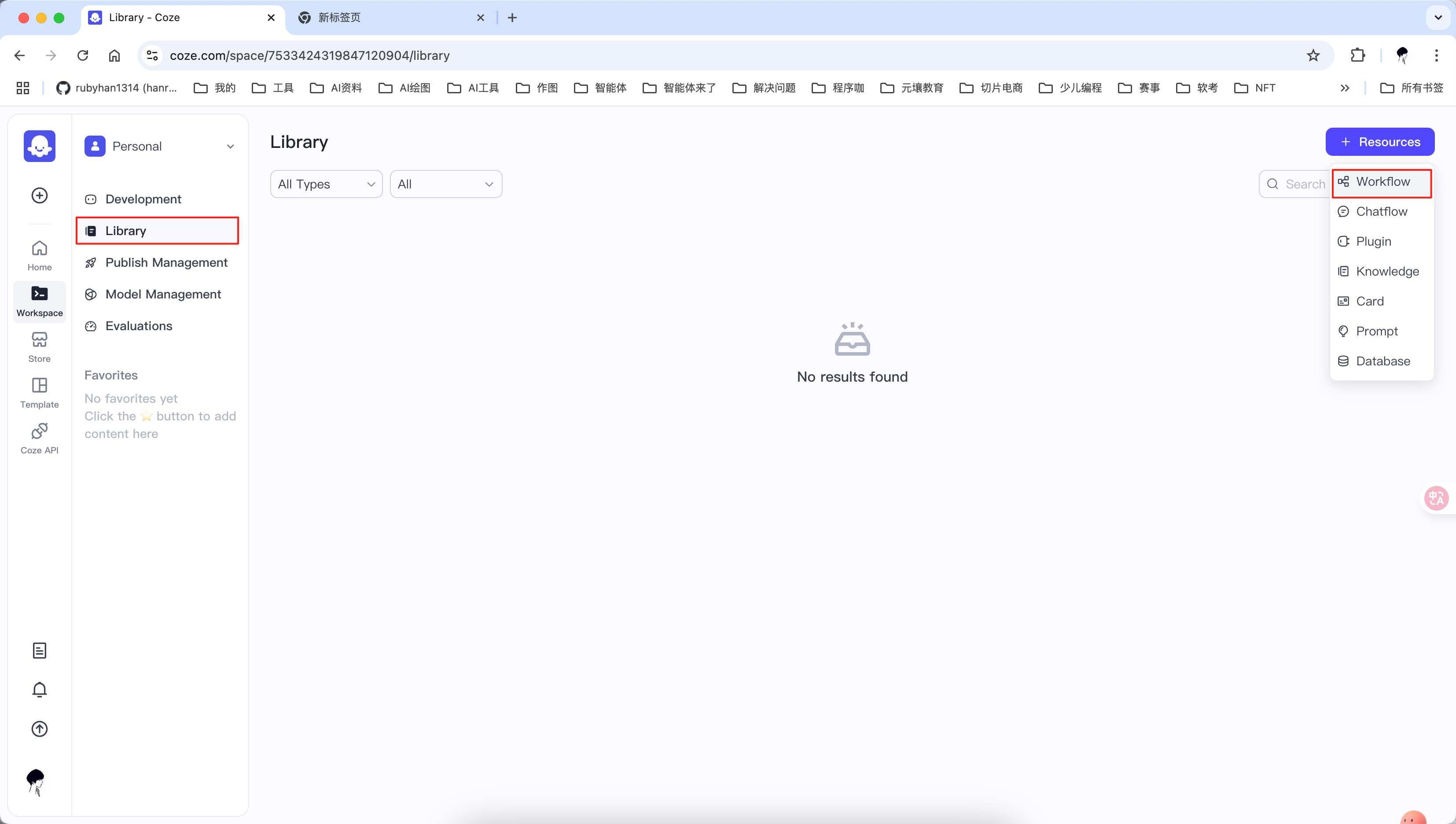Viewport: 1456px width, 824px height.
Task: Choose Knowledge in the resources menu
Action: [x=1387, y=271]
